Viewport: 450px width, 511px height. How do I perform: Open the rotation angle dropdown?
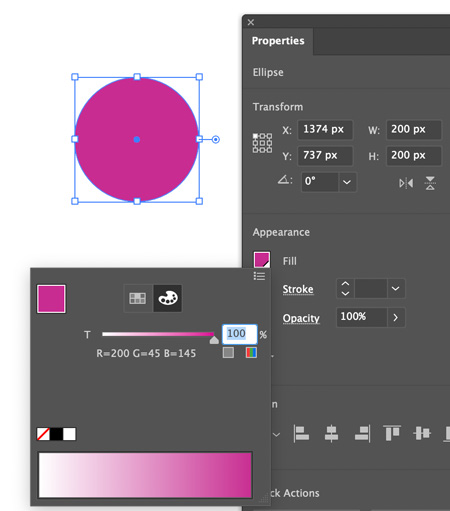click(x=347, y=182)
